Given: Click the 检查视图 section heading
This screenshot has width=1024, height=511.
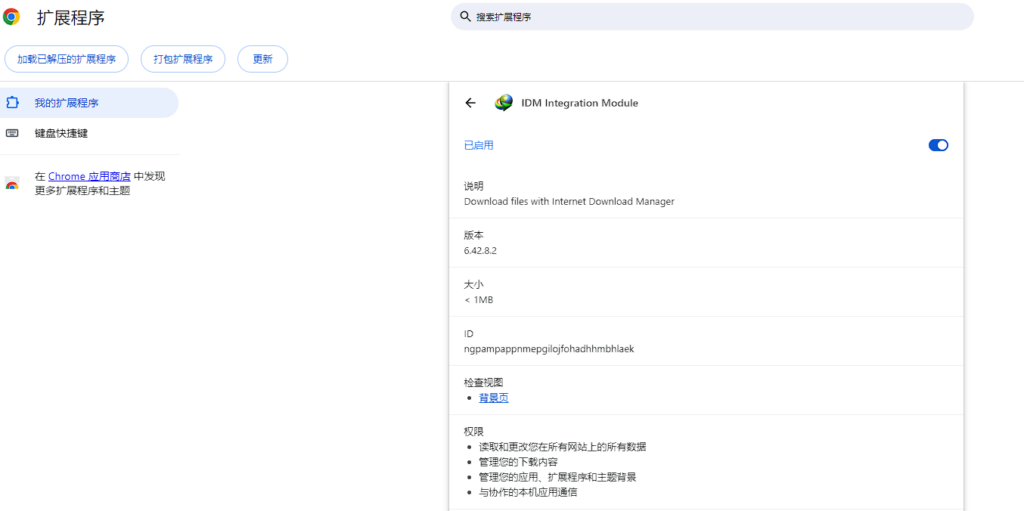Looking at the screenshot, I should tap(483, 382).
